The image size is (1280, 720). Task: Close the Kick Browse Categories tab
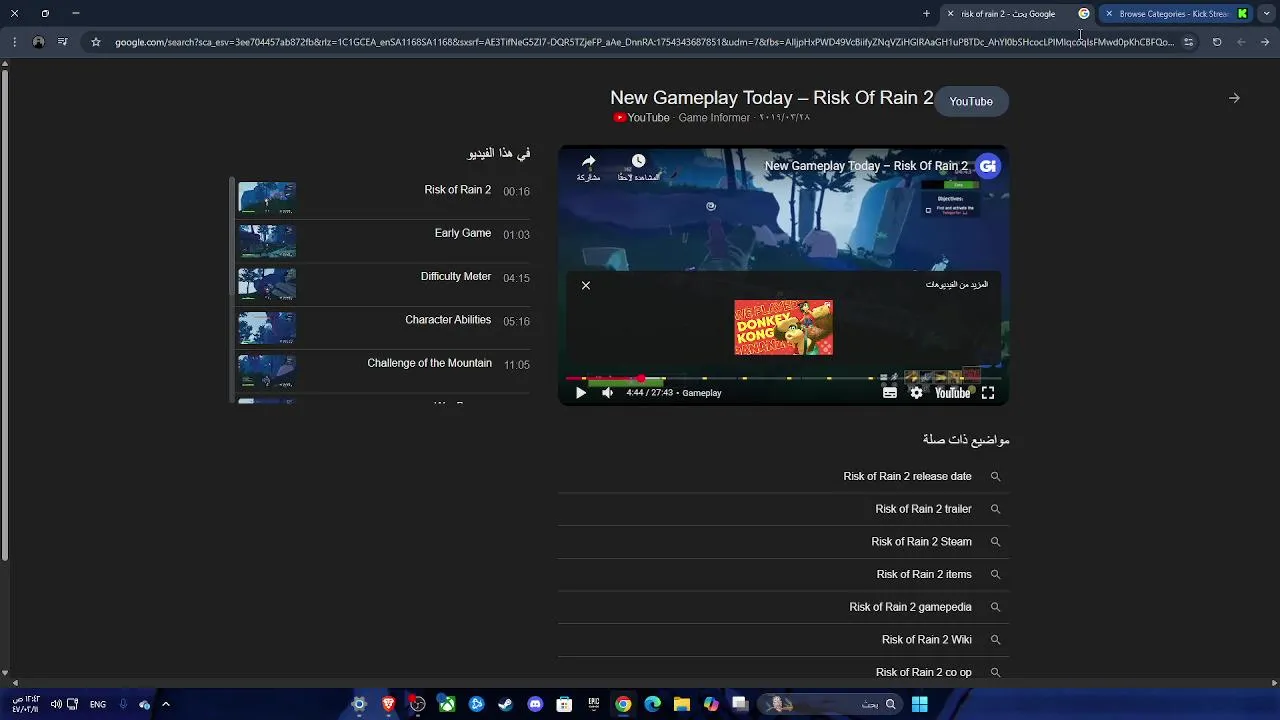[x=1109, y=14]
